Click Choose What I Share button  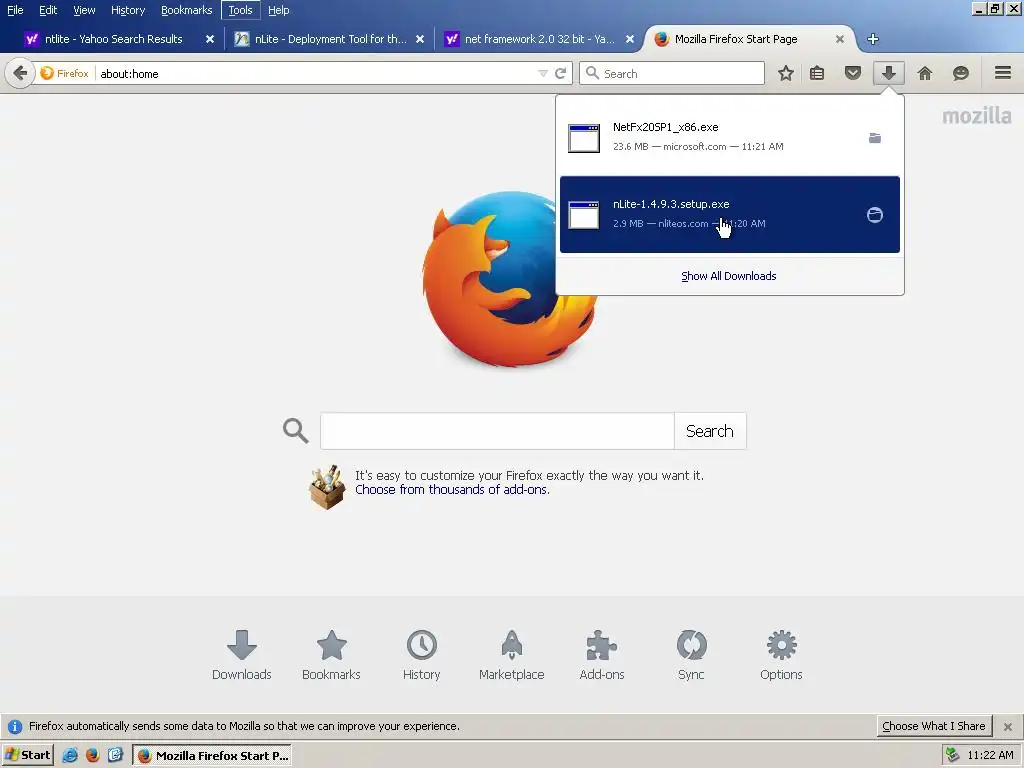(x=933, y=726)
